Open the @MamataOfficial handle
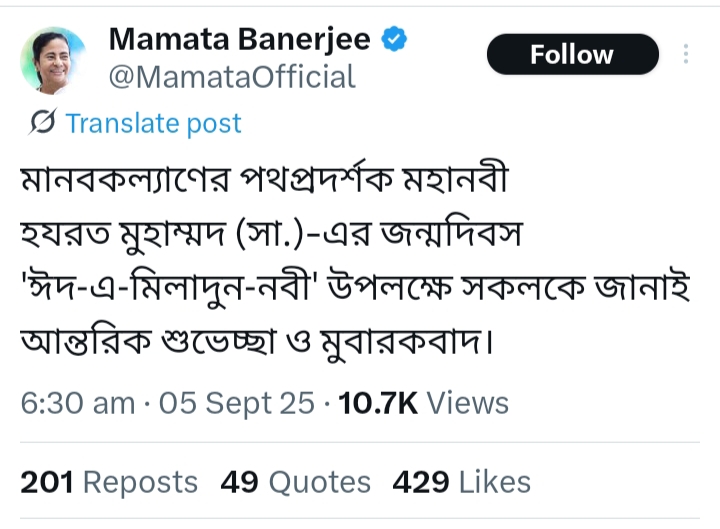Image resolution: width=720 pixels, height=529 pixels. click(x=232, y=76)
